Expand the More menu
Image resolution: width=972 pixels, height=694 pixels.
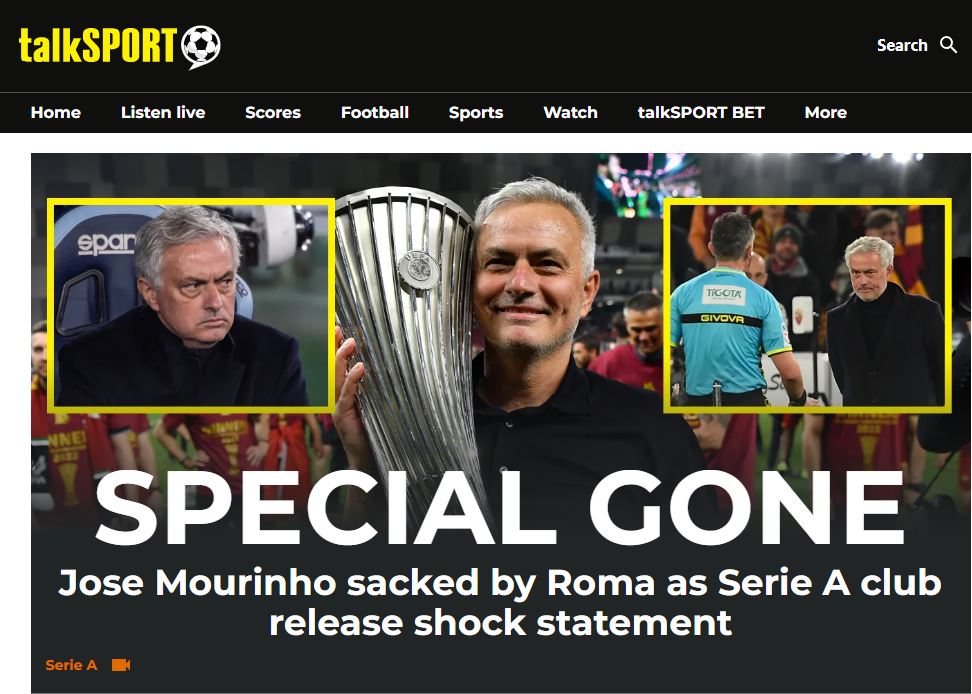(826, 112)
